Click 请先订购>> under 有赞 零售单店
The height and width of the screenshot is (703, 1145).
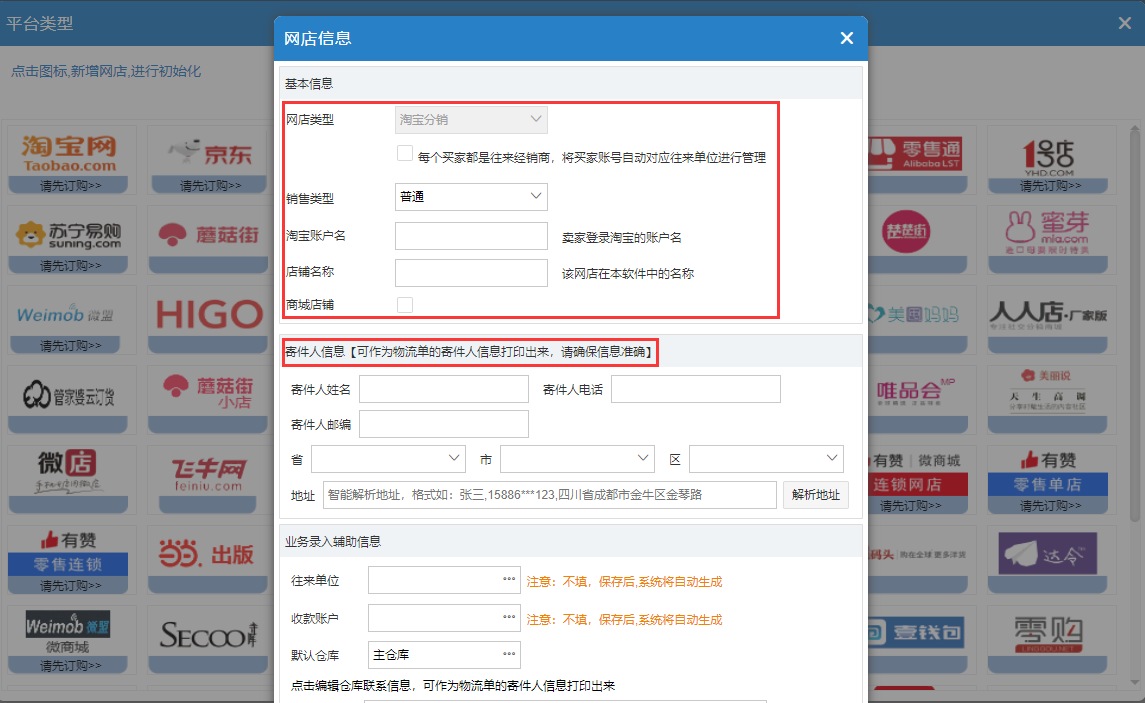1049,505
